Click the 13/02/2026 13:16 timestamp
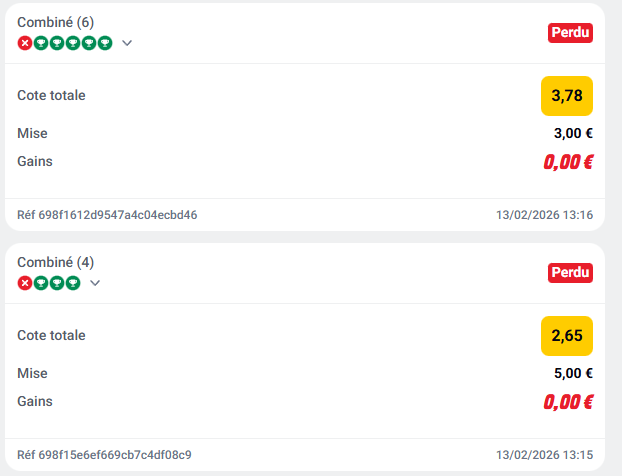Viewport: 622px width, 476px height. 545,215
